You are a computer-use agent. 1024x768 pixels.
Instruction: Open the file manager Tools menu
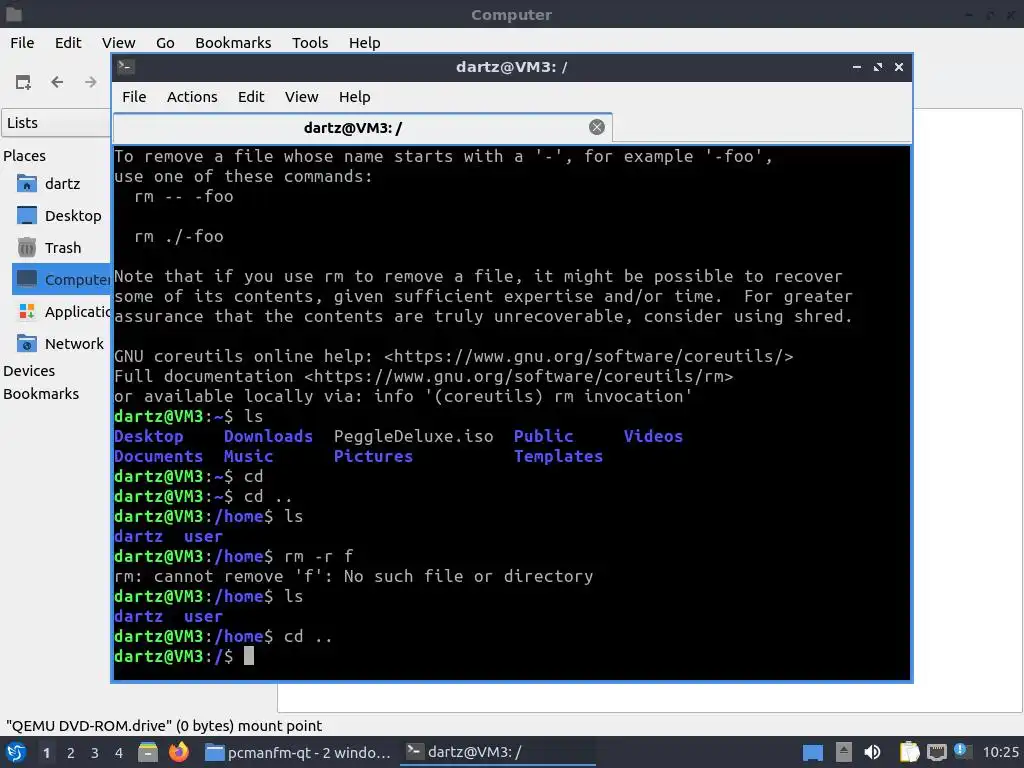pyautogui.click(x=310, y=42)
